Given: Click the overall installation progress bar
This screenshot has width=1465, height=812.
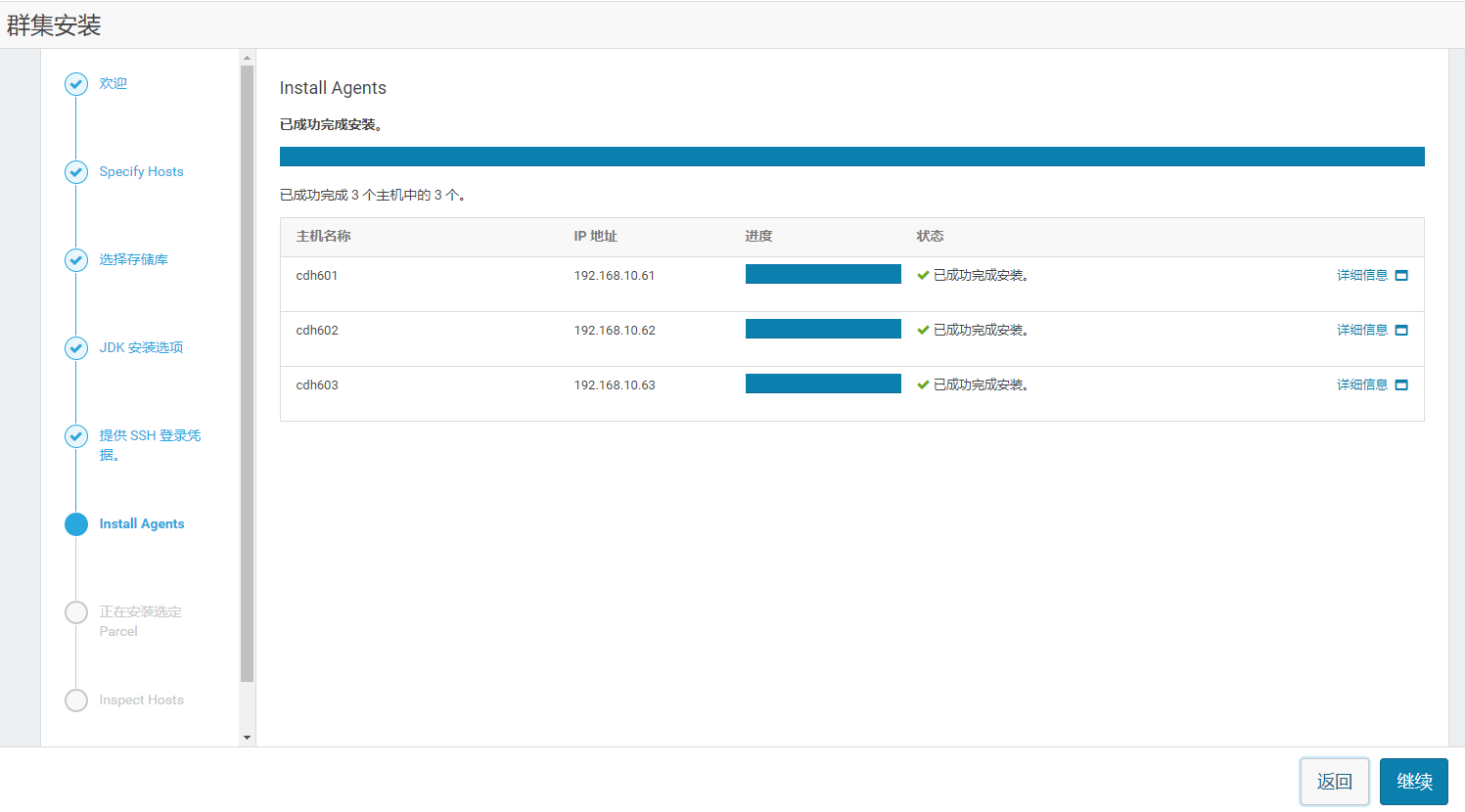Looking at the screenshot, I should click(851, 157).
